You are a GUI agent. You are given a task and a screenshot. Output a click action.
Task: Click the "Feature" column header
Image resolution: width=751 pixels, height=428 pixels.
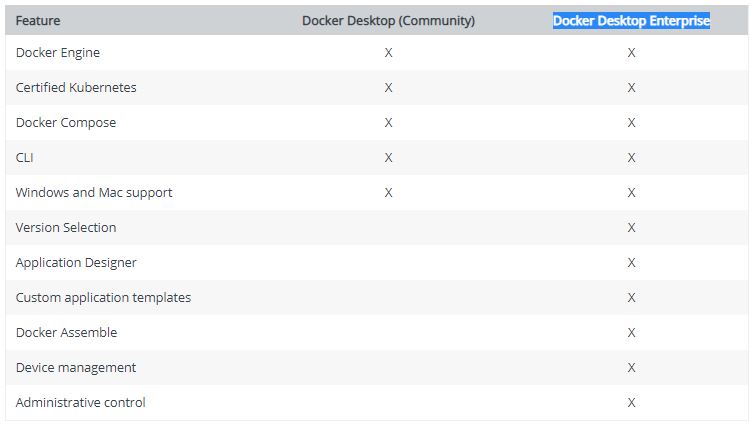(x=38, y=20)
